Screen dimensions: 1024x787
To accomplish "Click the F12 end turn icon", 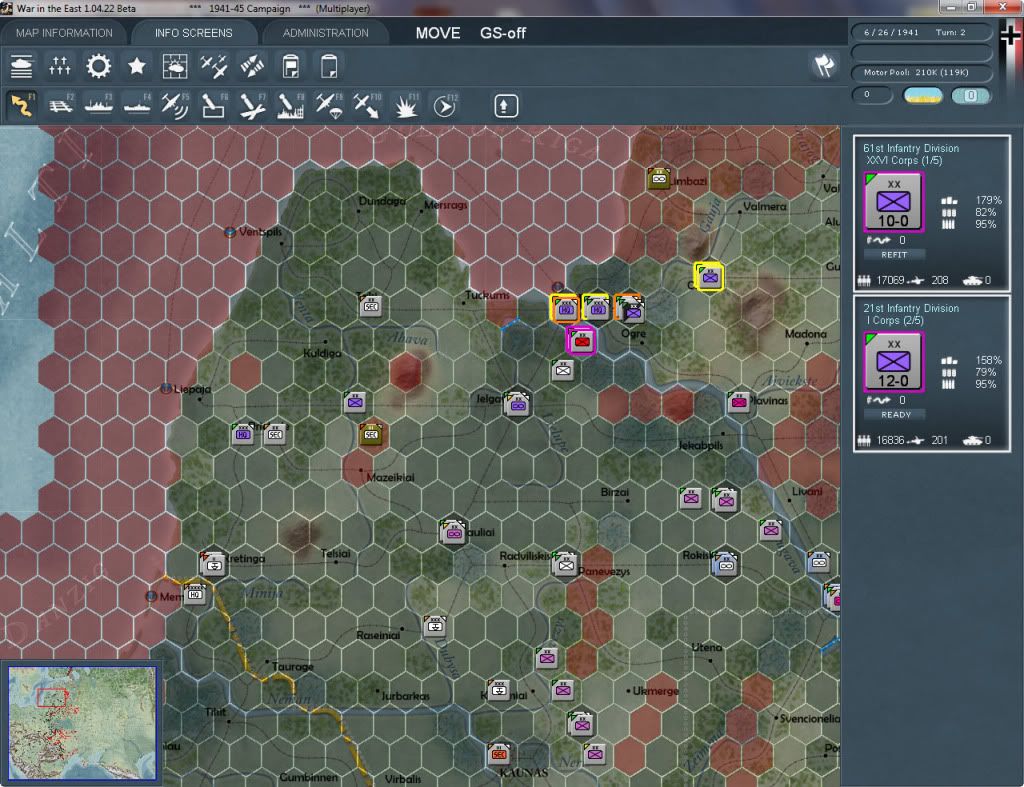I will click(445, 106).
